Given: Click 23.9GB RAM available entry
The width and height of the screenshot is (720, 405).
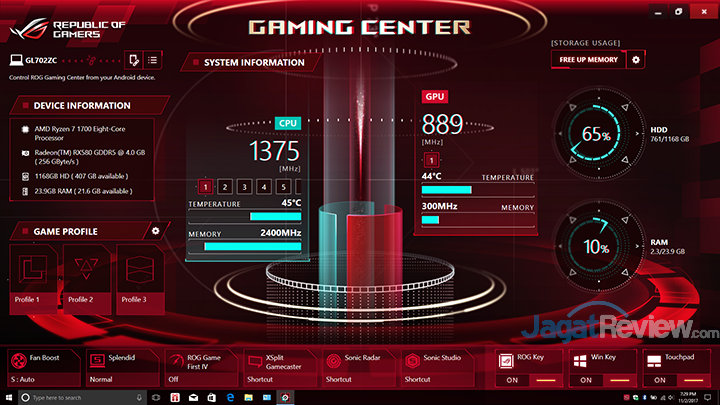Looking at the screenshot, I should [x=77, y=191].
